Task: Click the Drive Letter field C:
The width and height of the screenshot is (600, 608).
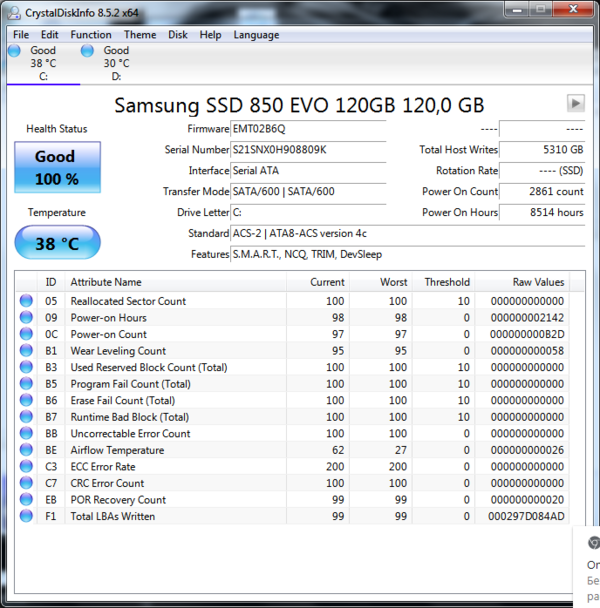Action: click(308, 212)
